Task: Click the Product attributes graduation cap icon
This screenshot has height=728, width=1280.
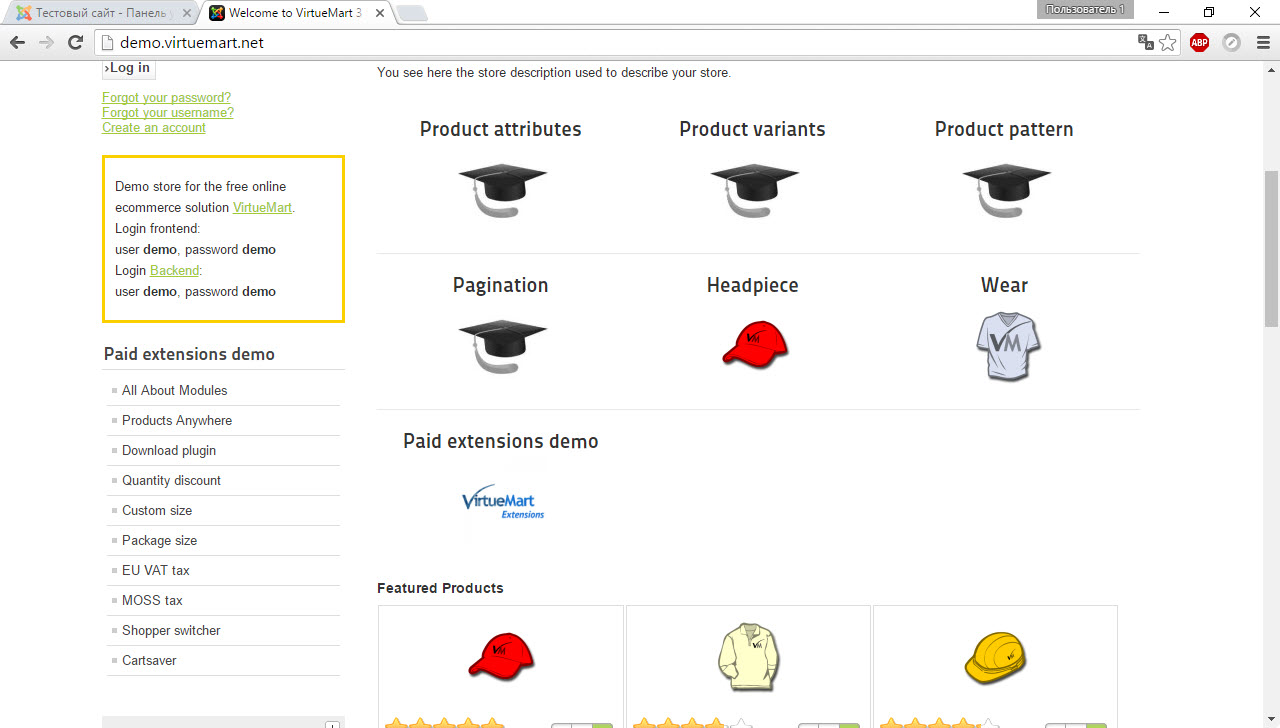Action: pyautogui.click(x=502, y=190)
